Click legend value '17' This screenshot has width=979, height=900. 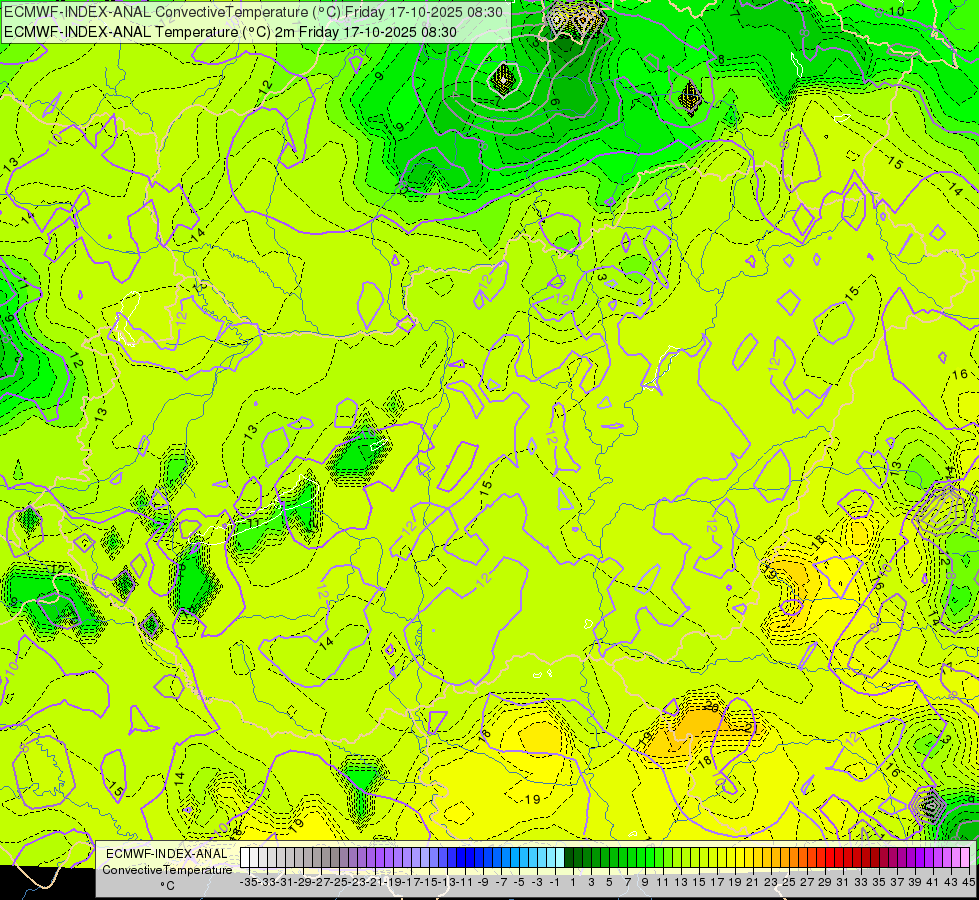pyautogui.click(x=717, y=883)
